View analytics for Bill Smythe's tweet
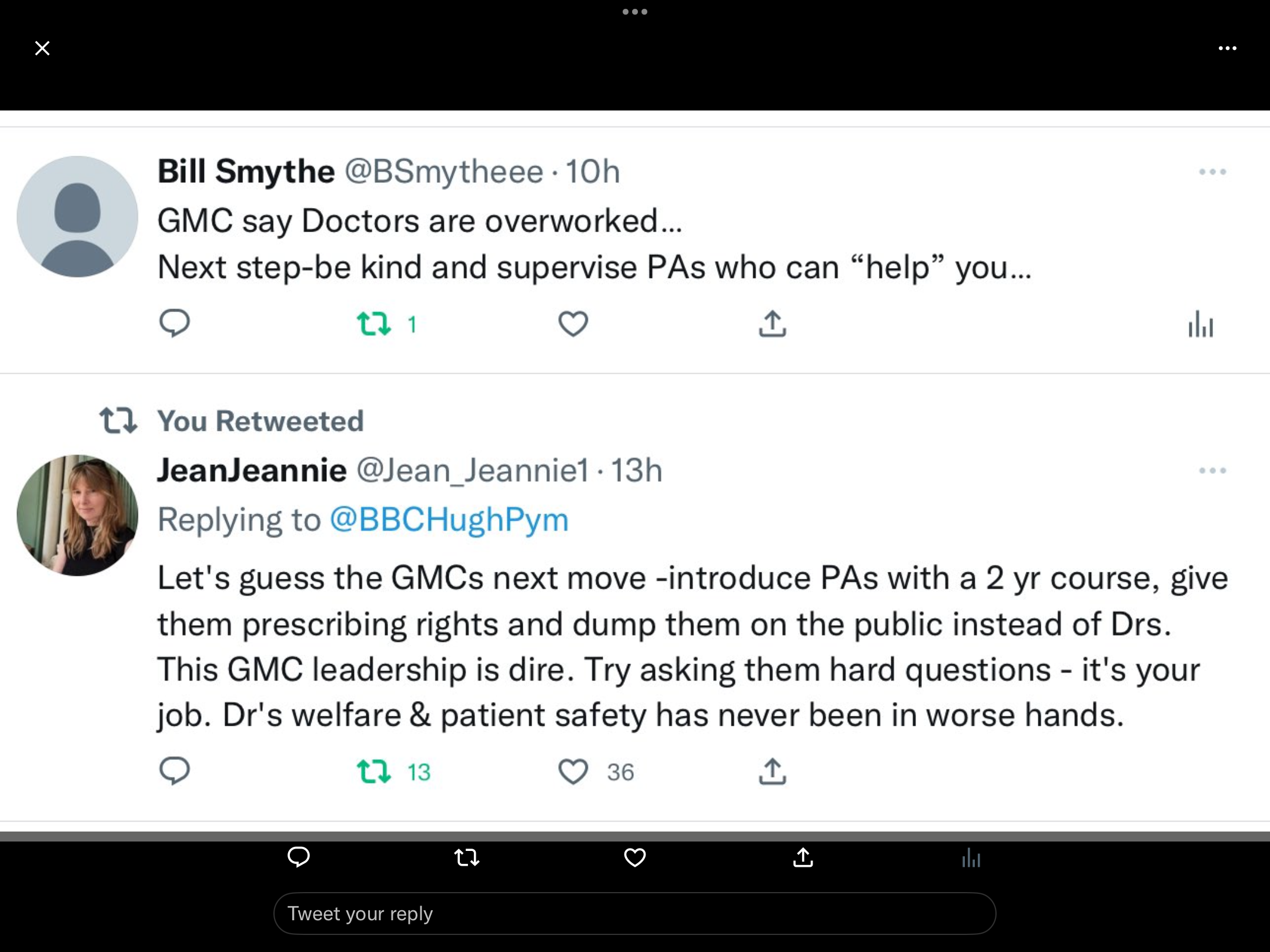This screenshot has height=952, width=1270. coord(1201,324)
